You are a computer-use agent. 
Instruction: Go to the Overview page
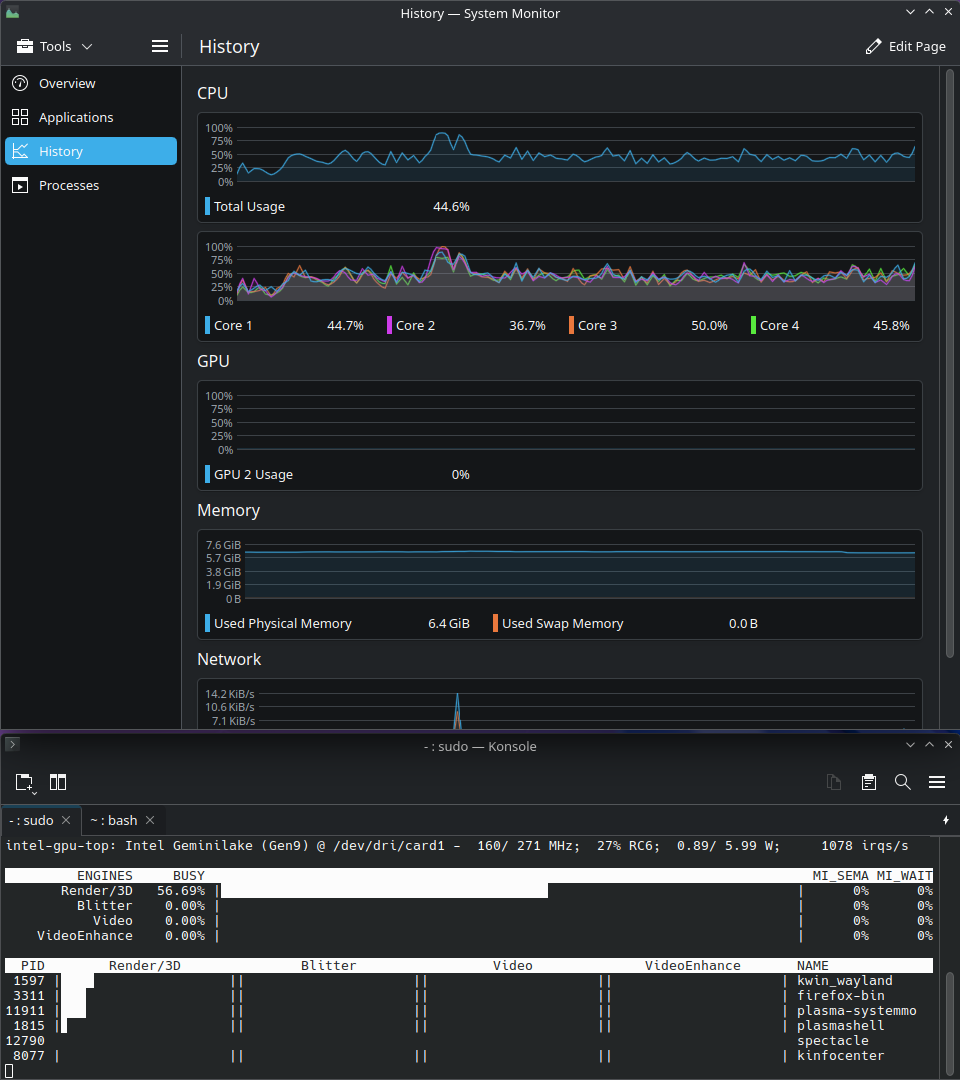tap(67, 84)
